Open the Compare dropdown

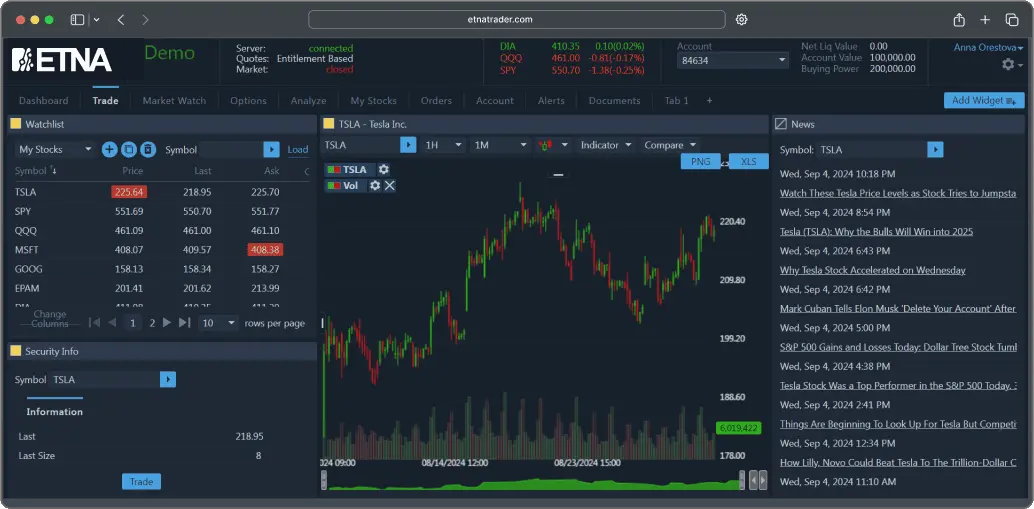(x=670, y=145)
